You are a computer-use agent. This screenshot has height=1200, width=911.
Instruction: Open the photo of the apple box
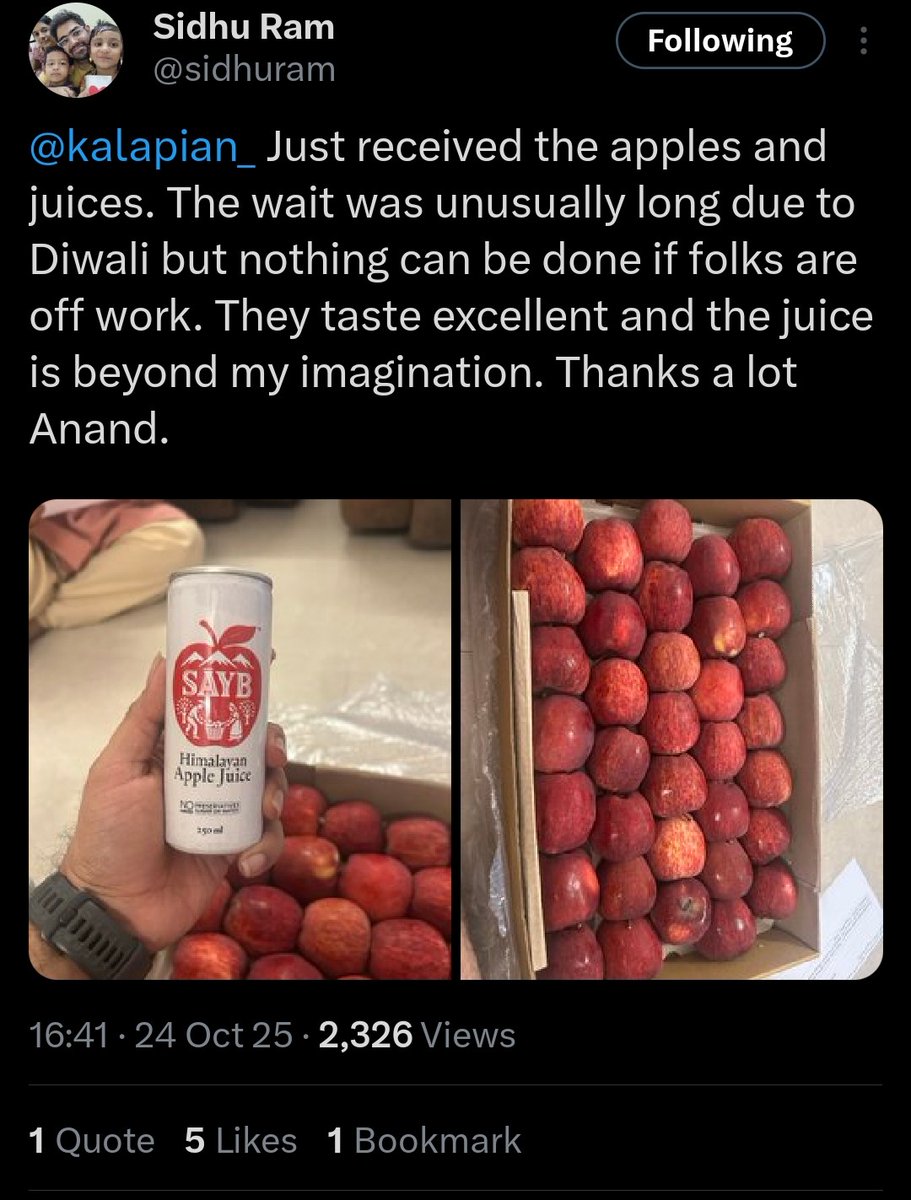[x=672, y=739]
